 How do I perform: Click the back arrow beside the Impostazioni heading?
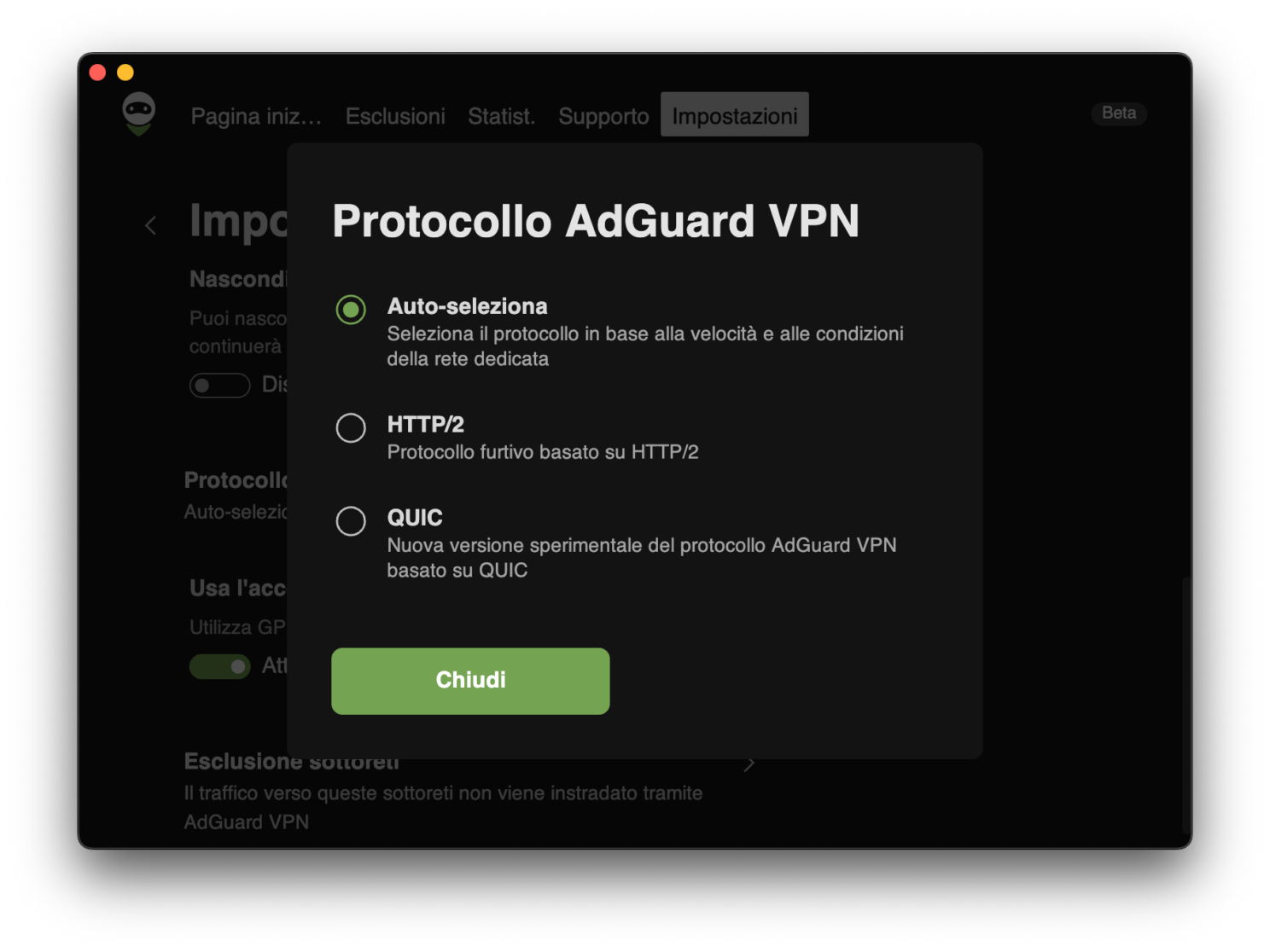pos(151,225)
